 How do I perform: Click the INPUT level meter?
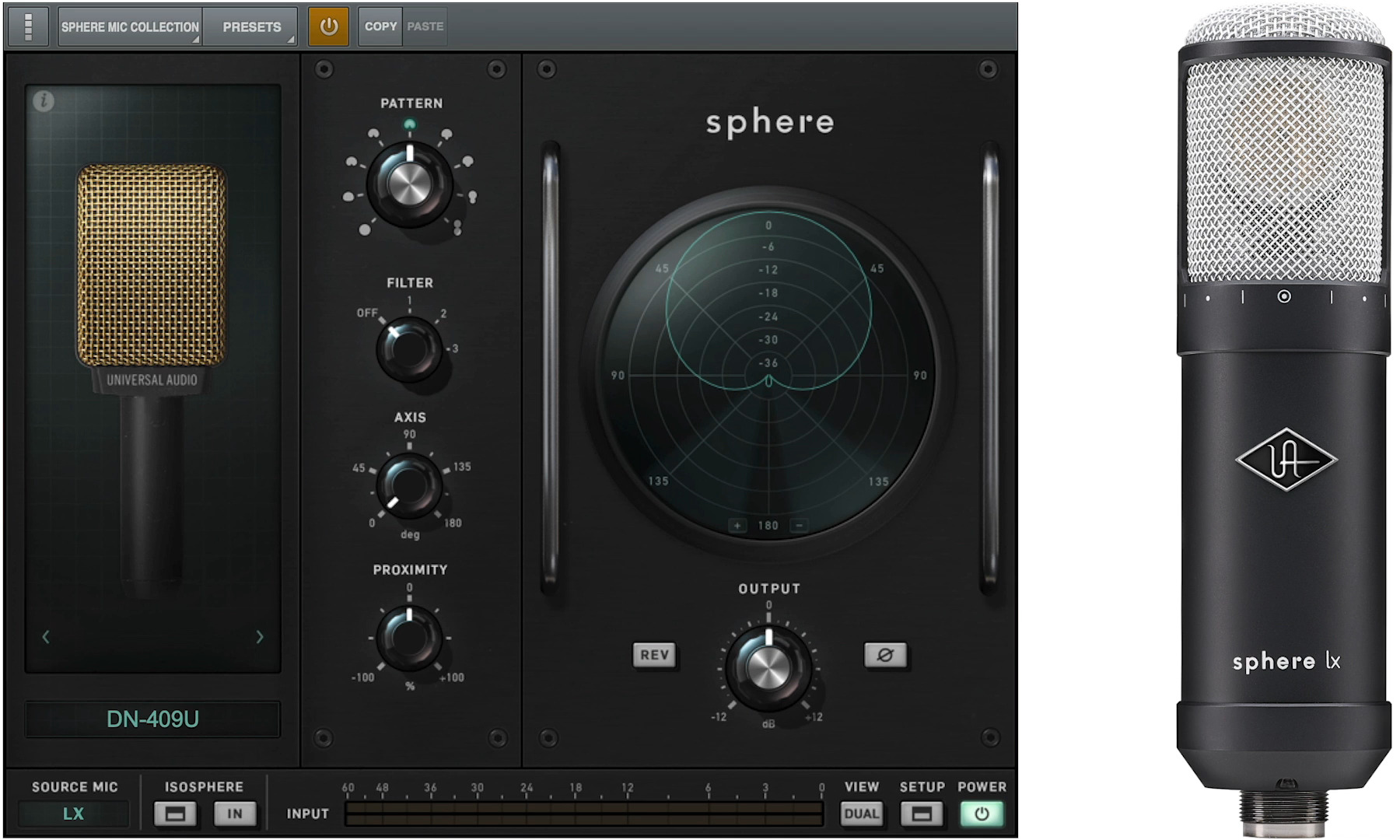click(x=583, y=814)
